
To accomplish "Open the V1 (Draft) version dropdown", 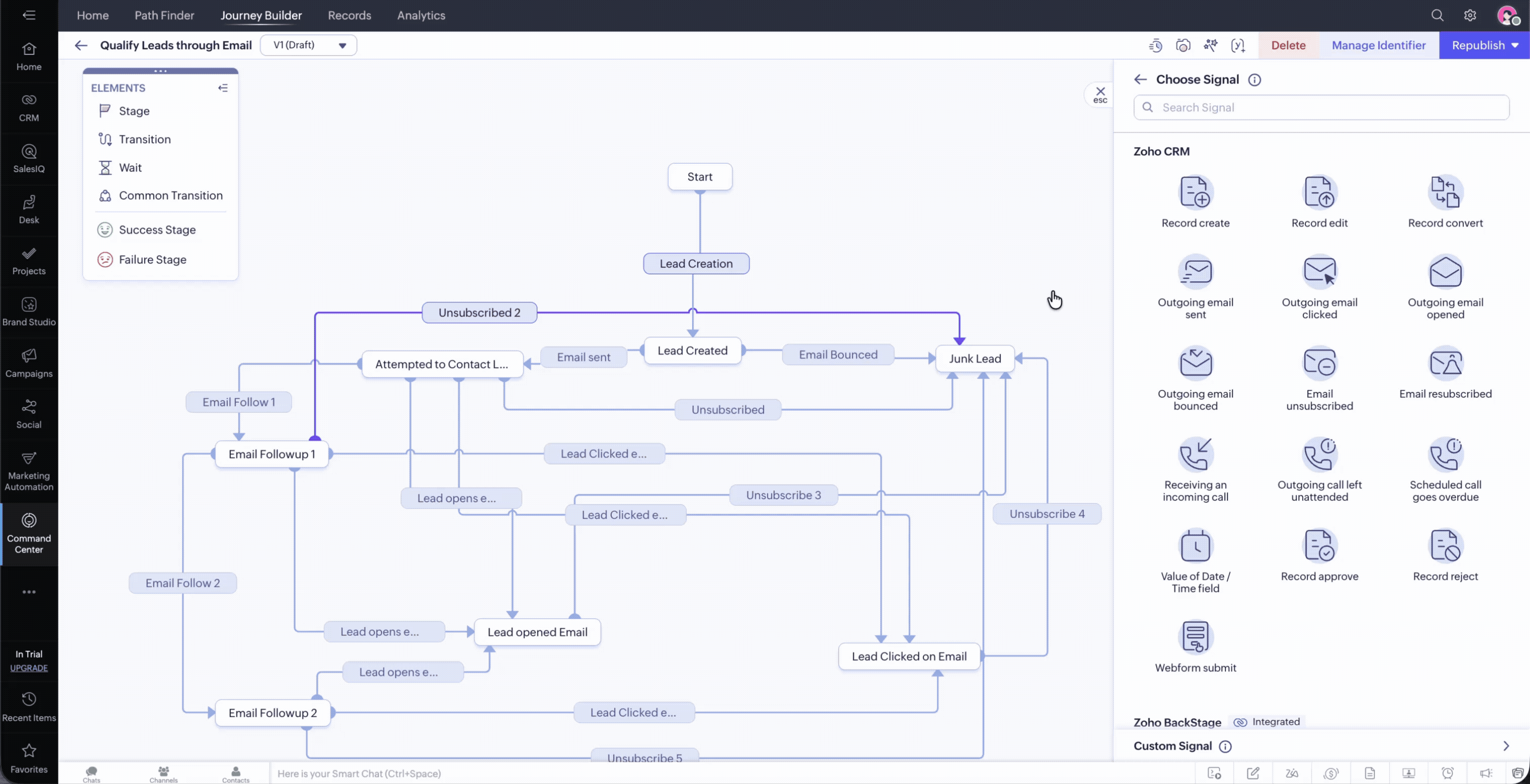I will pyautogui.click(x=308, y=45).
